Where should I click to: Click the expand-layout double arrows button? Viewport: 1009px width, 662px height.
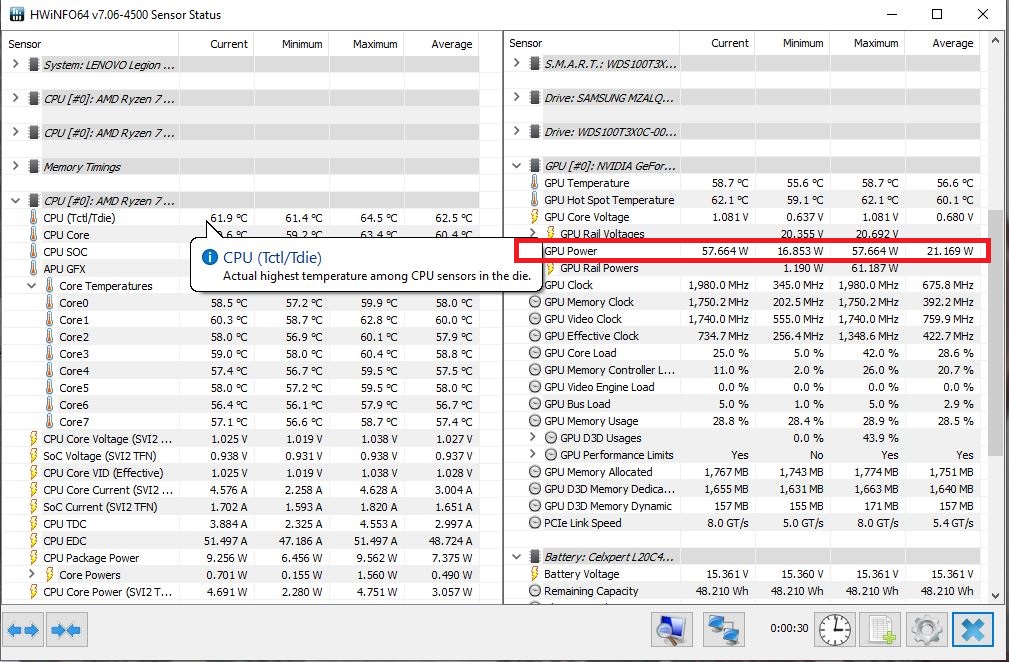[x=23, y=630]
